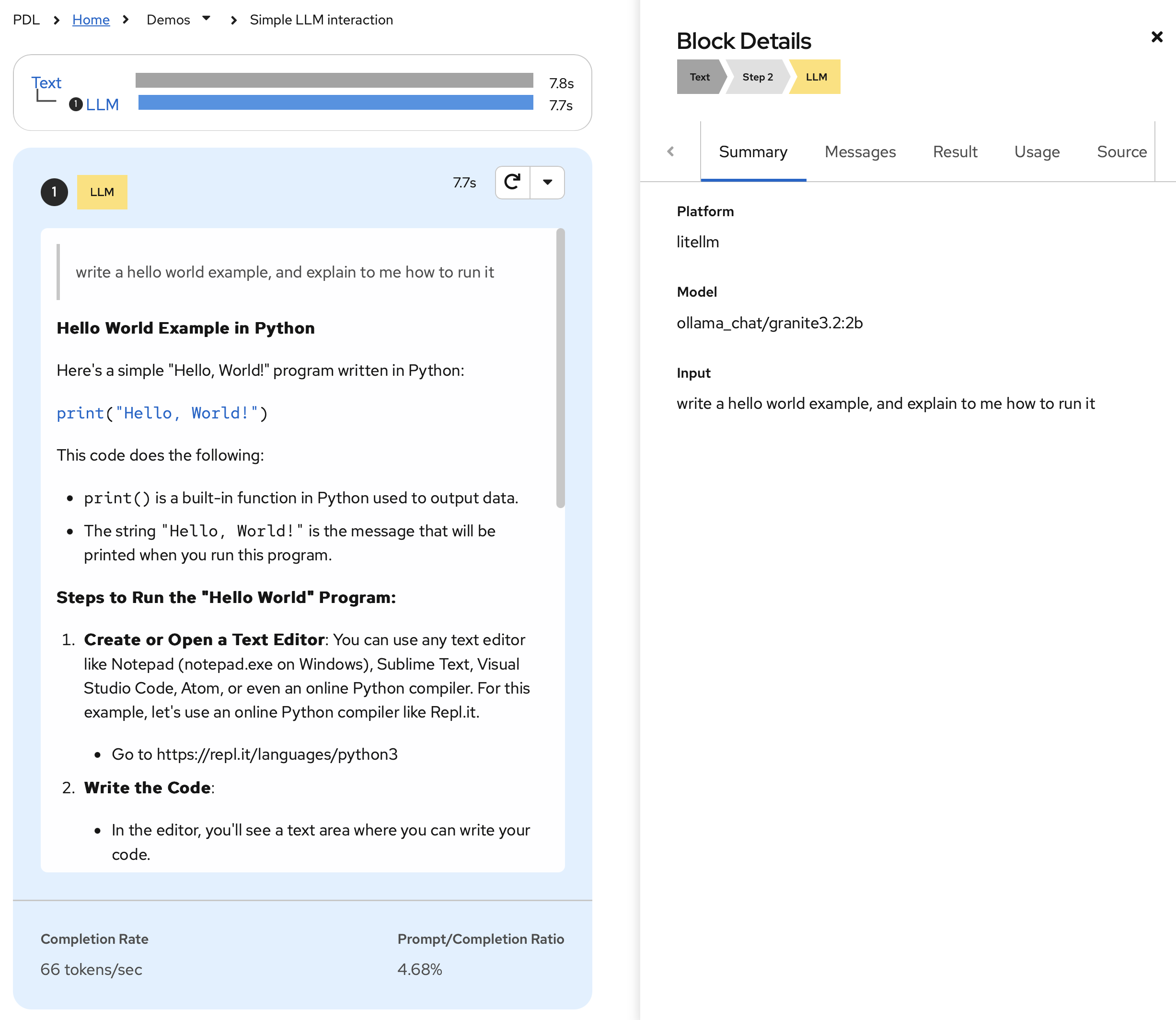This screenshot has height=1020, width=1176.
Task: Click the 4.68% prompt/completion ratio value
Action: 420,969
